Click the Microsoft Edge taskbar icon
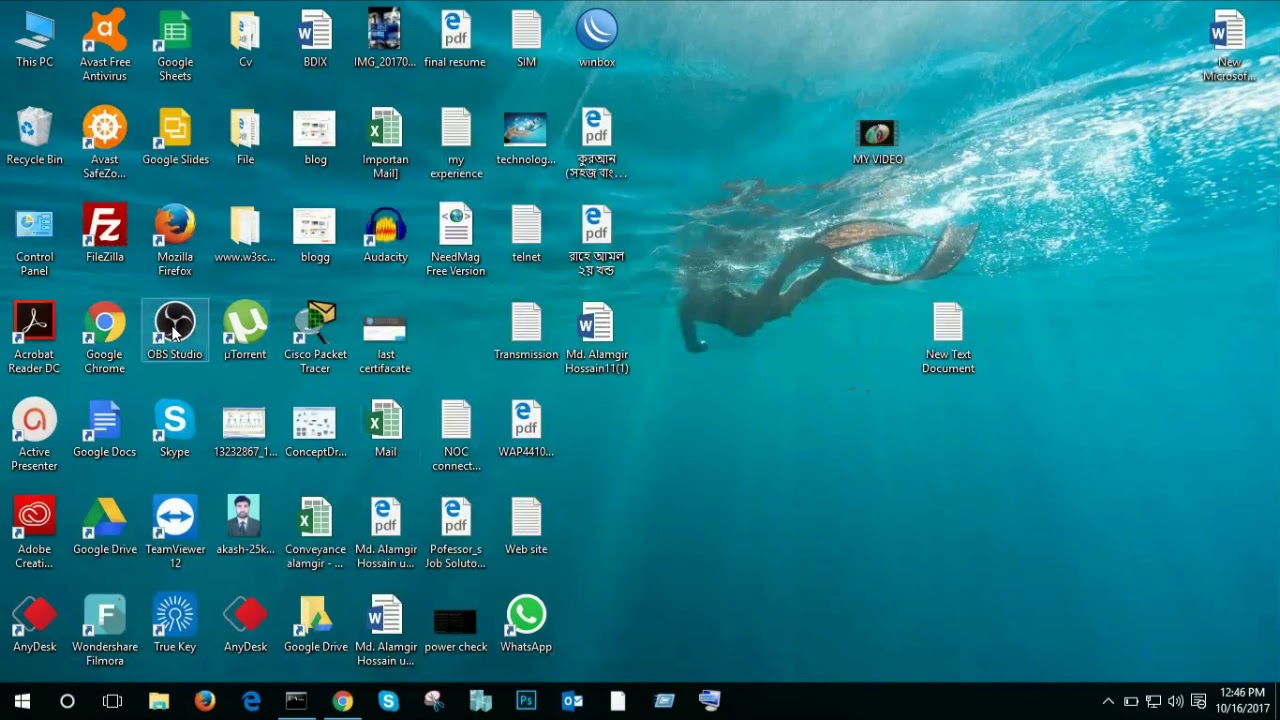 pos(251,701)
